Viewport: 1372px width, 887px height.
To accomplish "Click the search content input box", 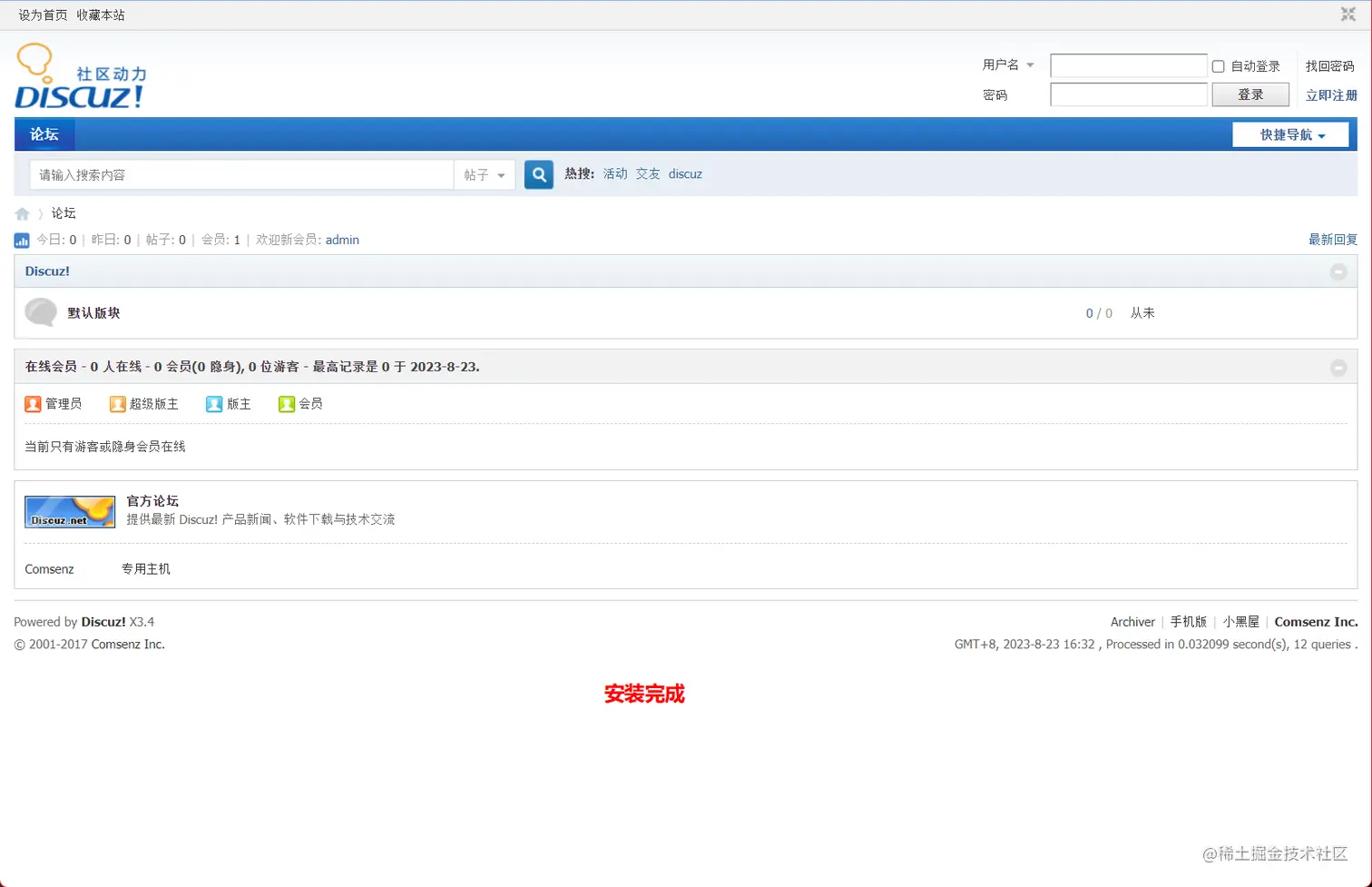I will pos(241,175).
